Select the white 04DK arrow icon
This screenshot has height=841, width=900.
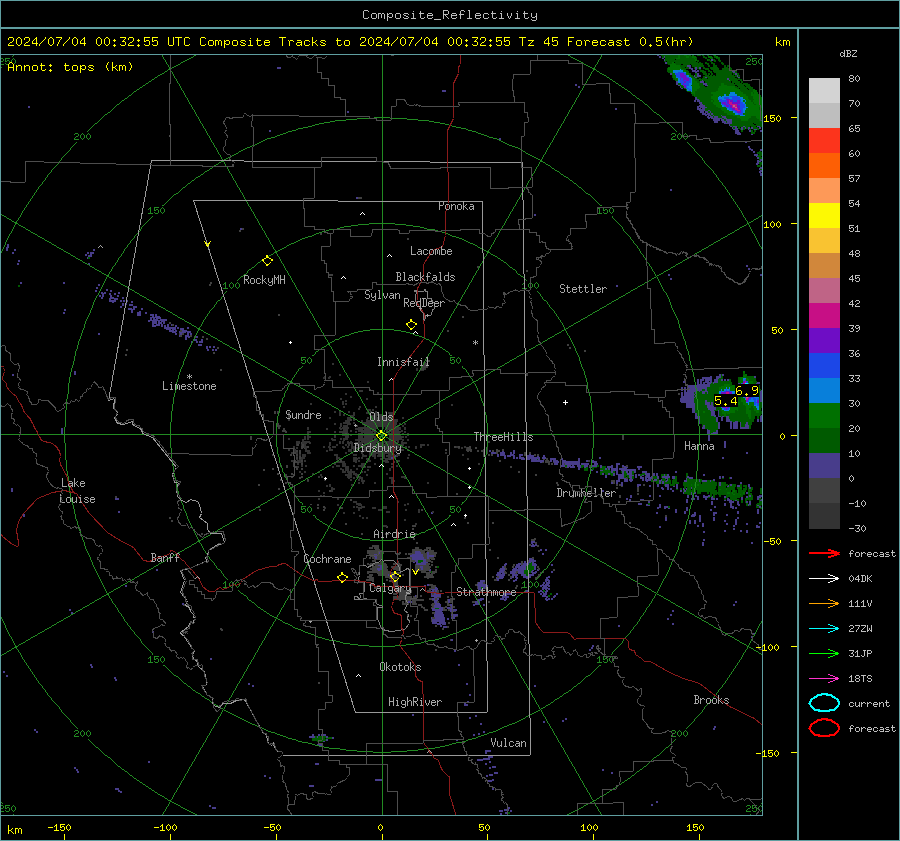point(824,578)
